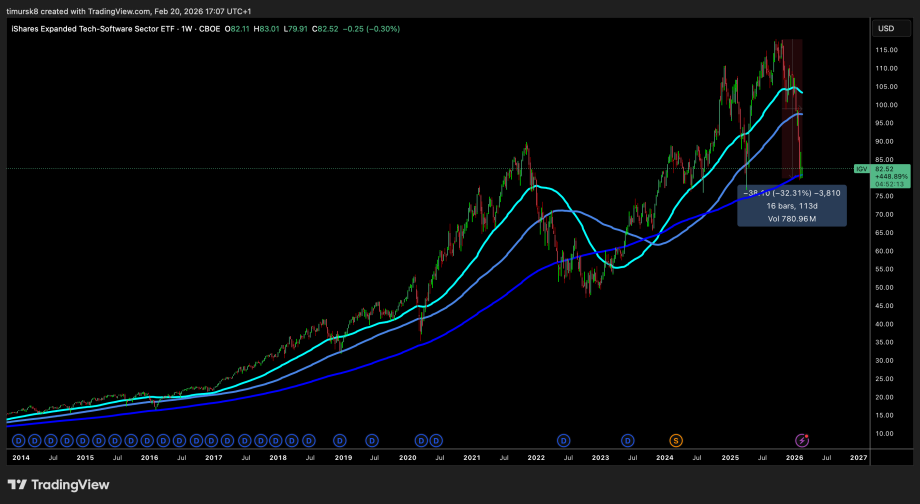Viewport: 920px width, 504px height.
Task: Click the orange split marker near 2024
Action: click(x=676, y=439)
